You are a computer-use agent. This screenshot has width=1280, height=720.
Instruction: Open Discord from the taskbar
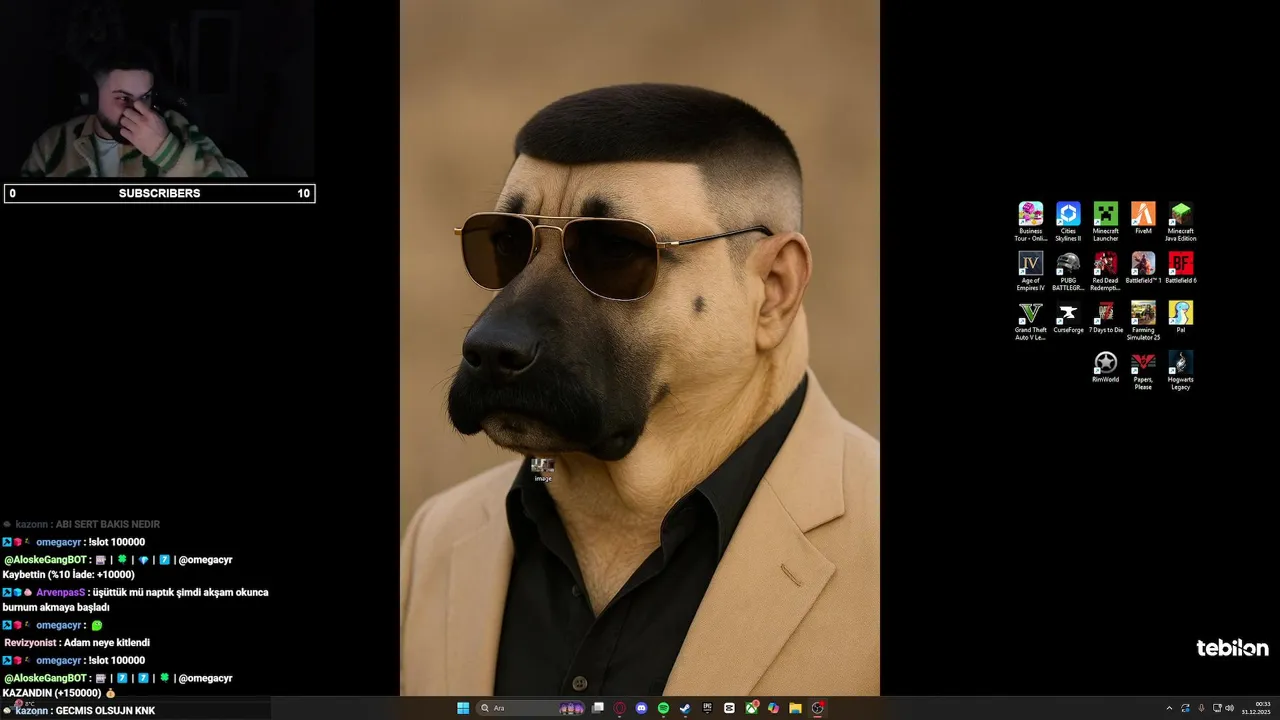[642, 708]
